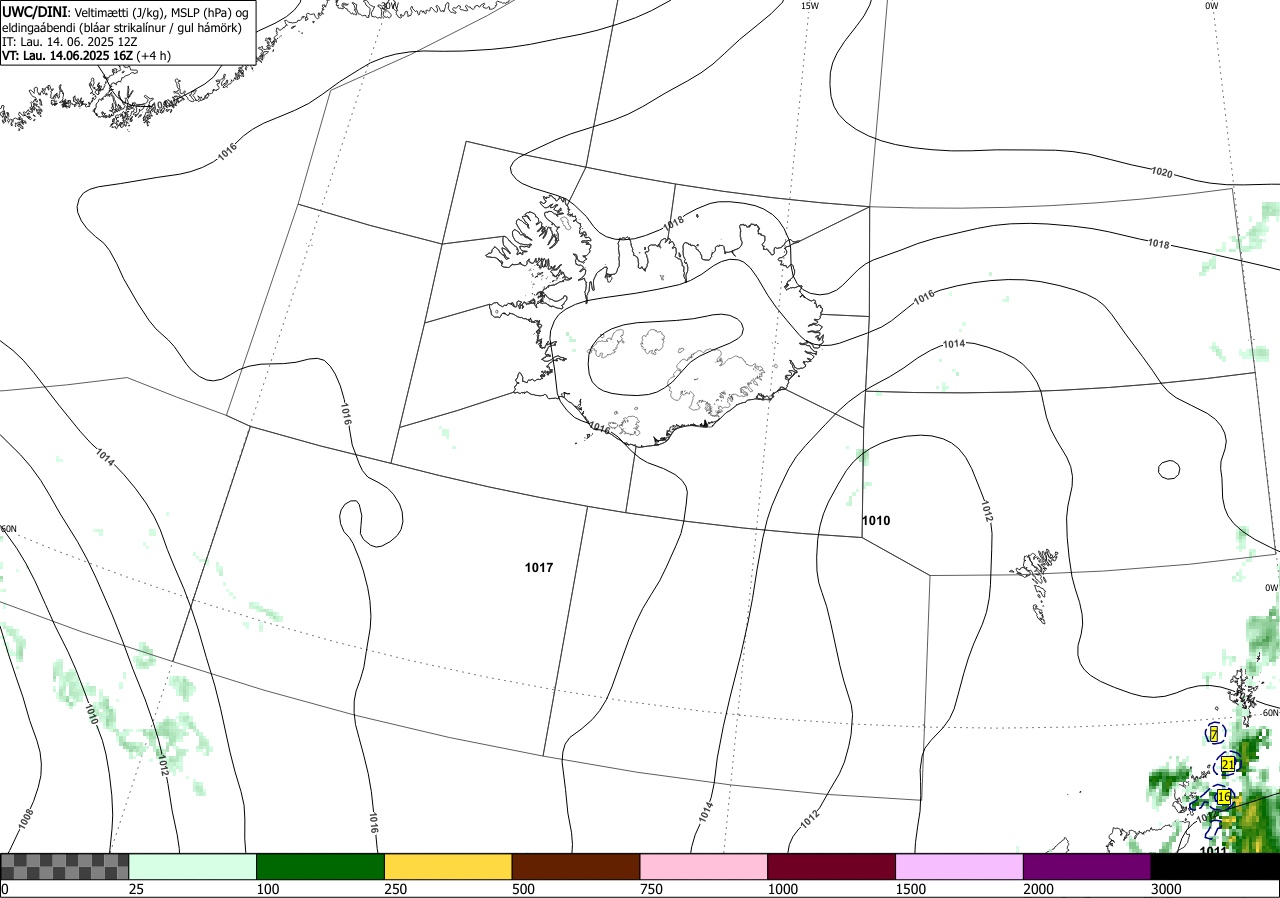The height and width of the screenshot is (898, 1280).
Task: Click the legend value "1500"
Action: [x=911, y=889]
